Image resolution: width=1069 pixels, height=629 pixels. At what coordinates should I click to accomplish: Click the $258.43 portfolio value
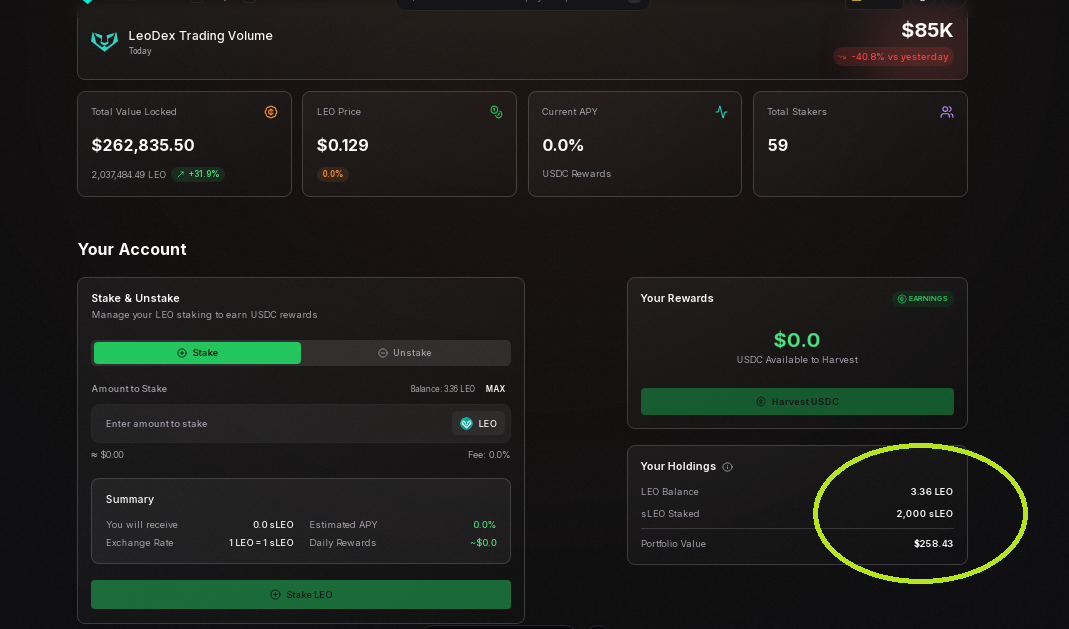tap(933, 544)
